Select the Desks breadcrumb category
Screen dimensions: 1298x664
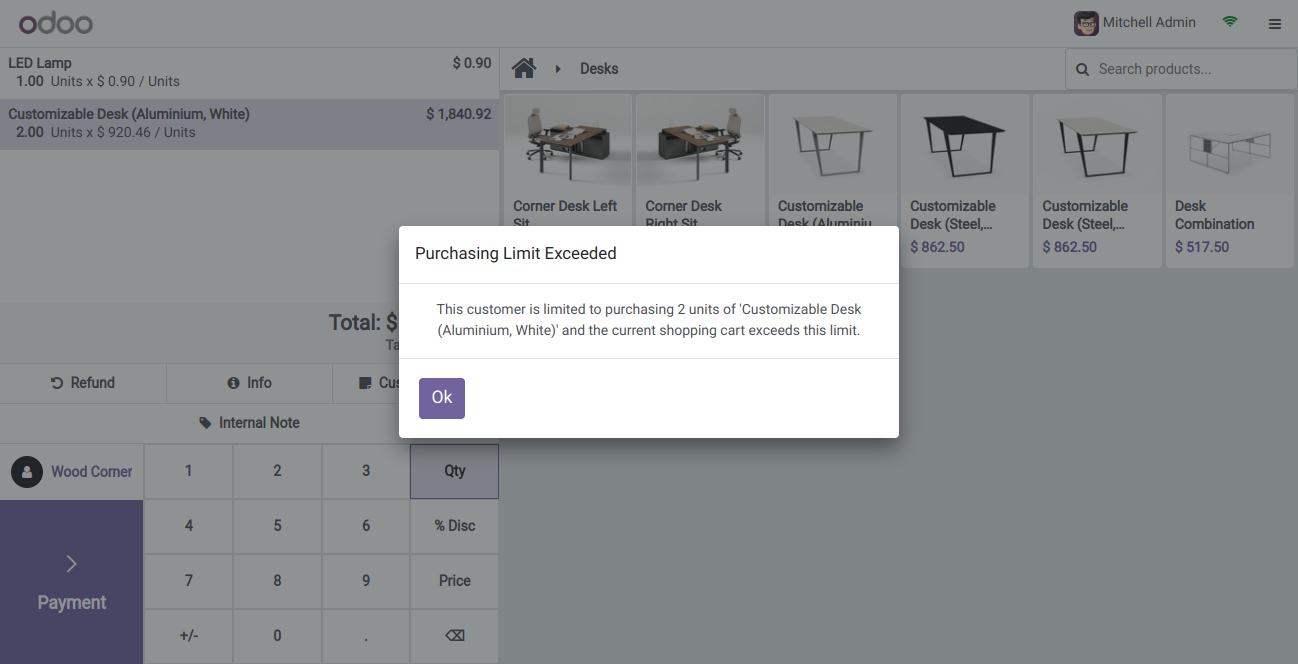coord(599,69)
